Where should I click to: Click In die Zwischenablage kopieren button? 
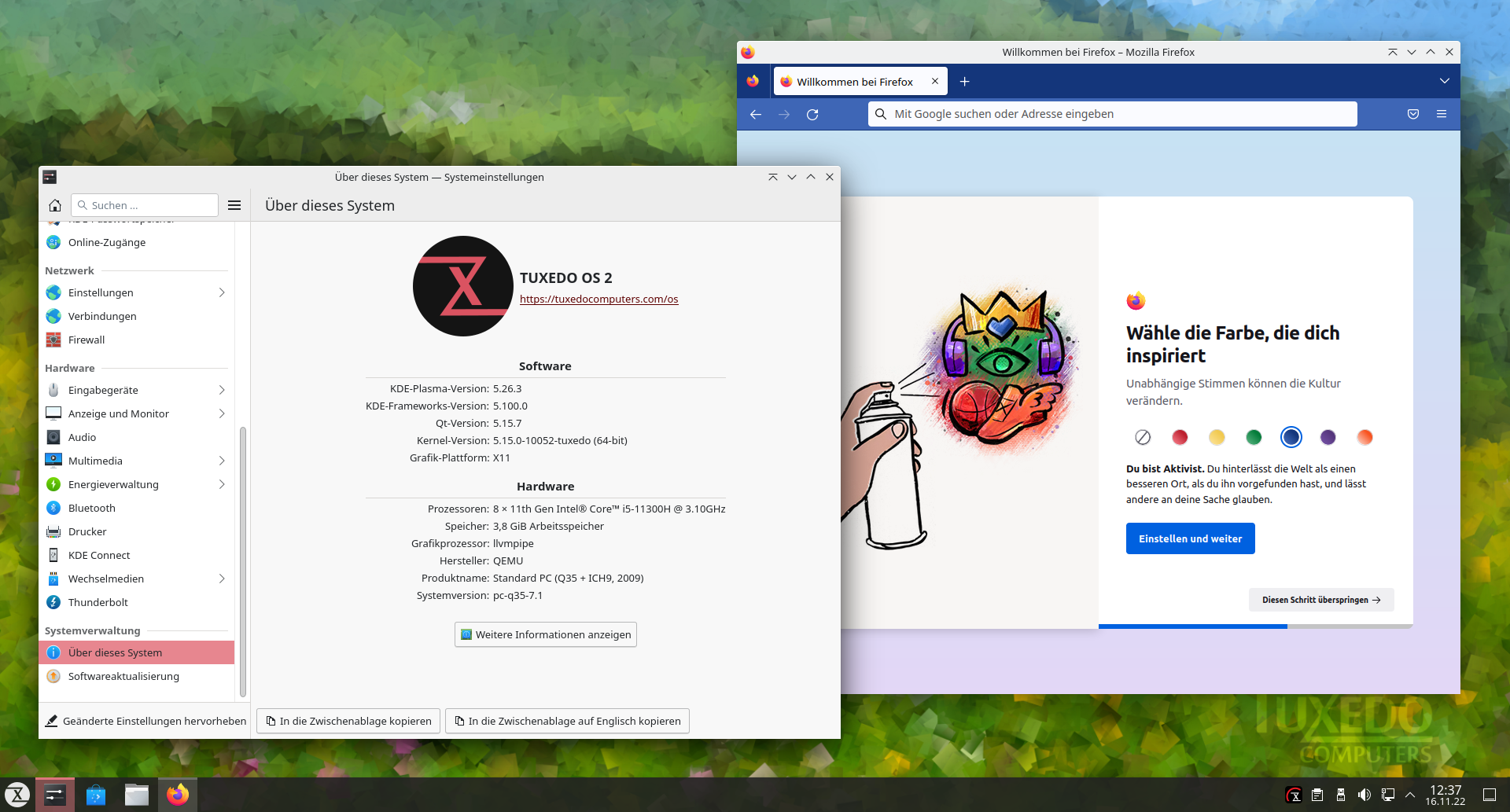coord(348,721)
